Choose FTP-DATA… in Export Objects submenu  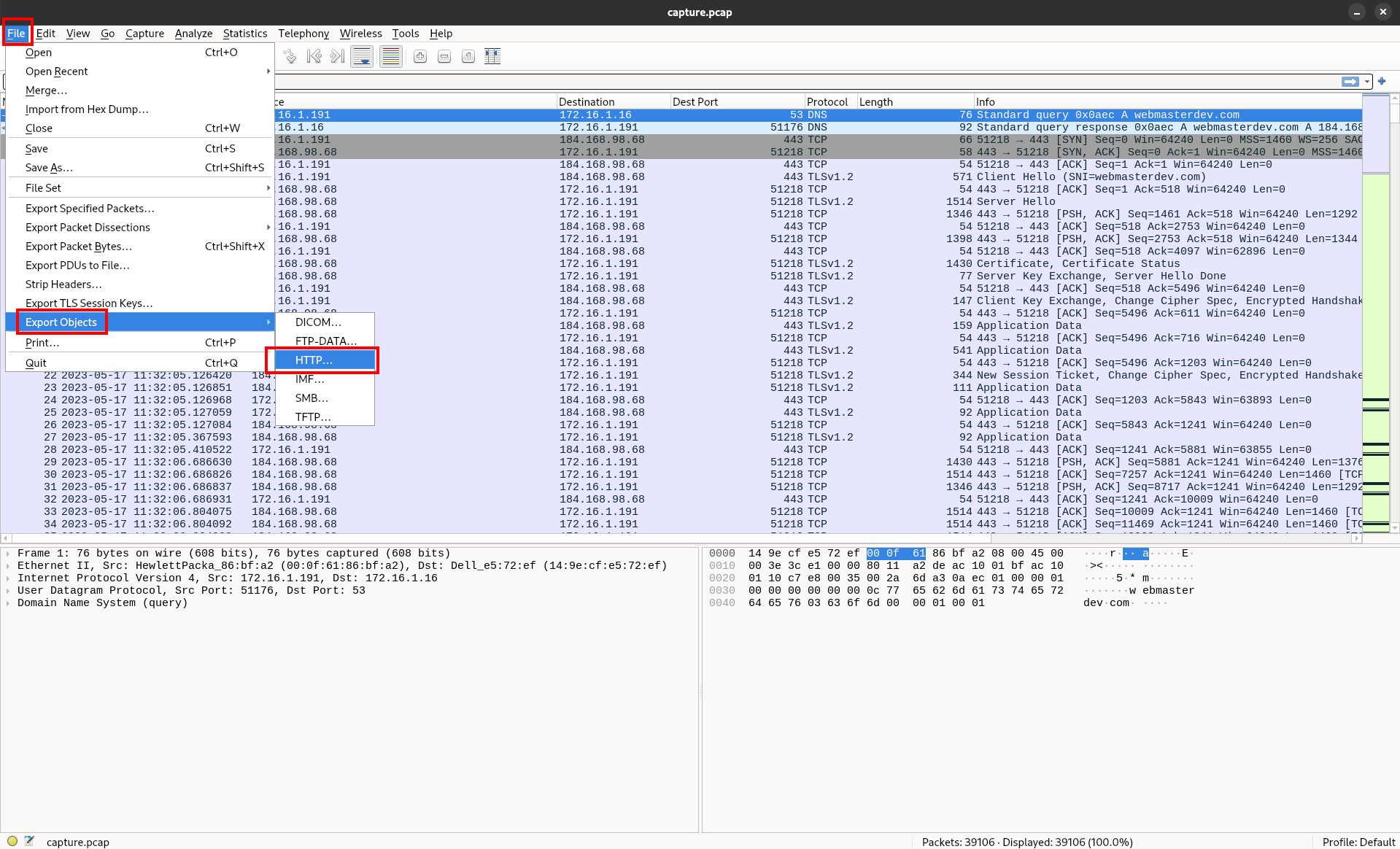pyautogui.click(x=325, y=341)
